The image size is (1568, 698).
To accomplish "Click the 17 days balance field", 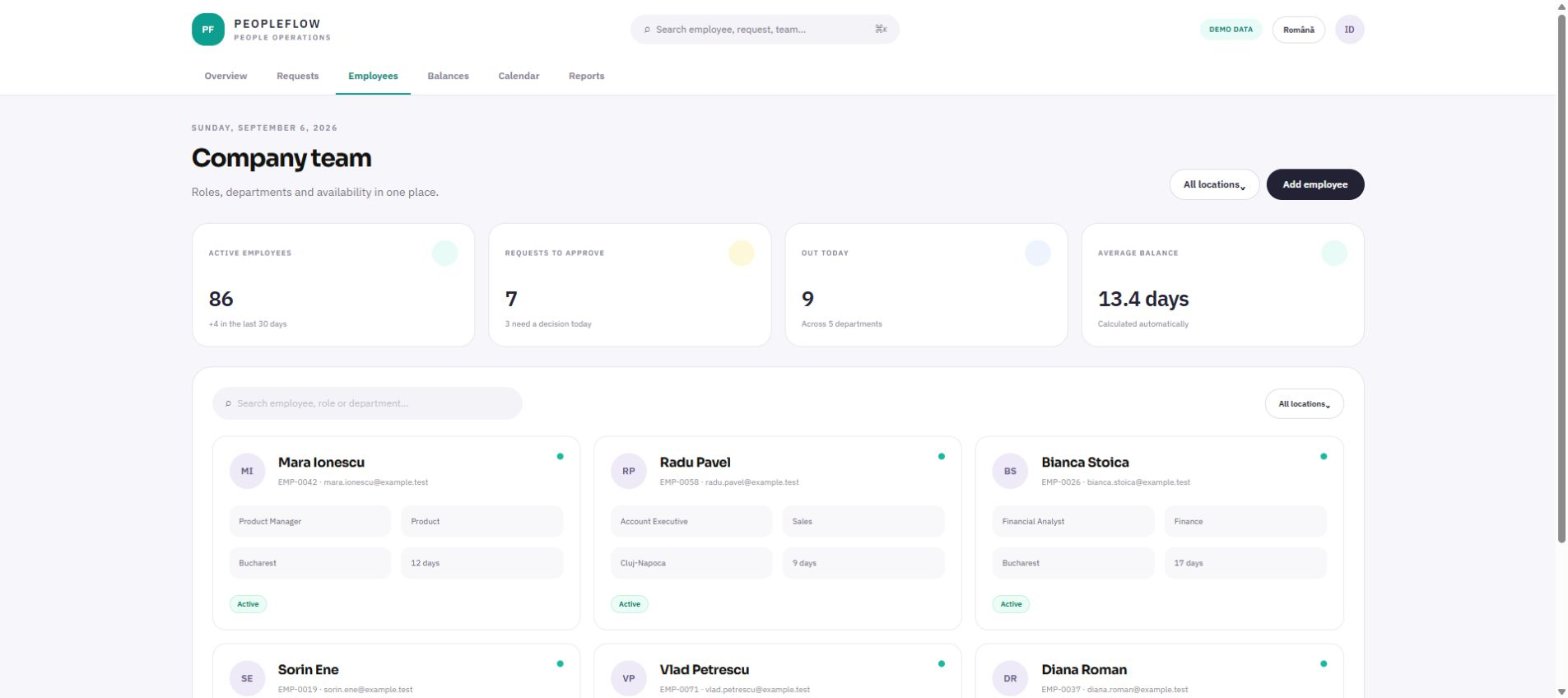I will pos(1245,563).
